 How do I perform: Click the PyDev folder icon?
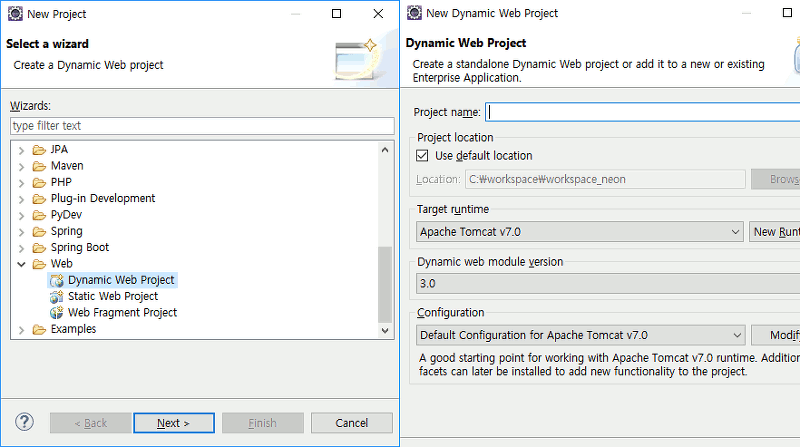point(39,215)
